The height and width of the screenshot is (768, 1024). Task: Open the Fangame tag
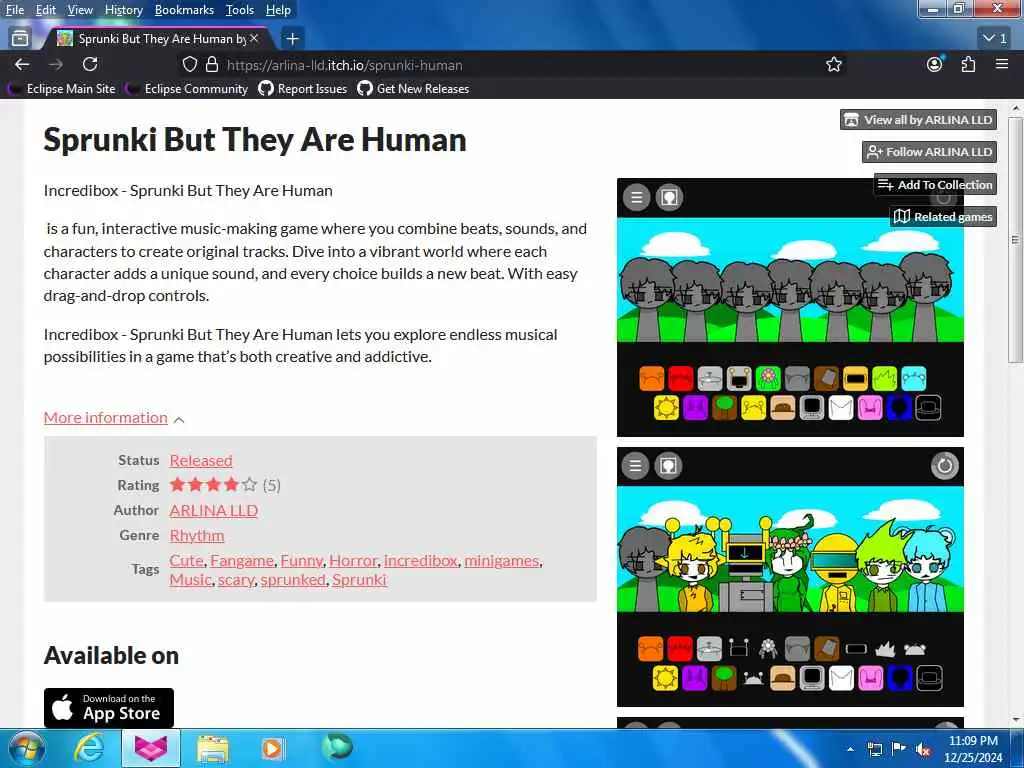pyautogui.click(x=242, y=560)
